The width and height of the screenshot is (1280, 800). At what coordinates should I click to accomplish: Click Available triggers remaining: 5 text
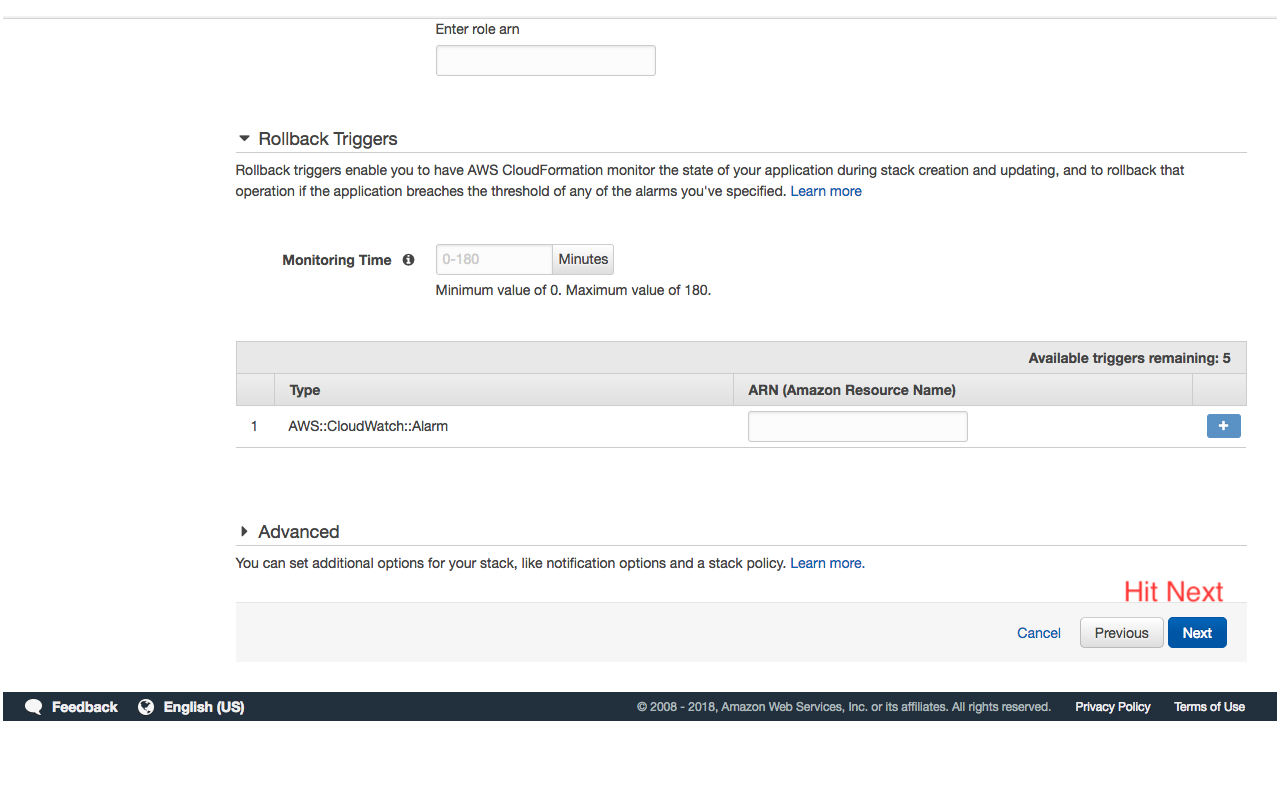1129,358
